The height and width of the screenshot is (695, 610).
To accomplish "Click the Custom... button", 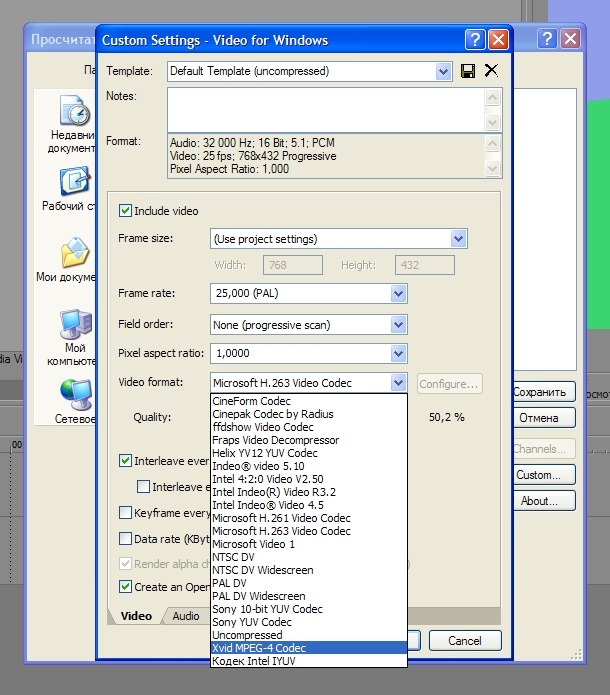I will coord(544,475).
